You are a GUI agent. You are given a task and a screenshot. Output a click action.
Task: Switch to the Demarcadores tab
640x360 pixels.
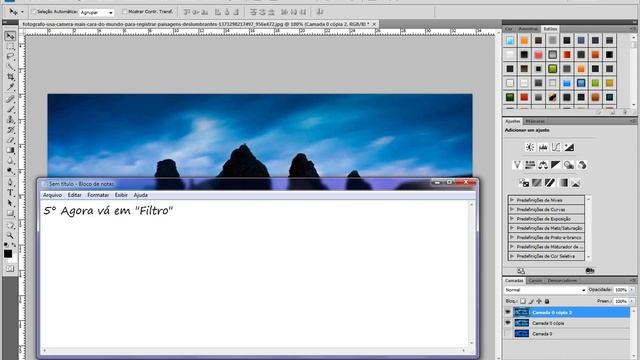coord(563,280)
